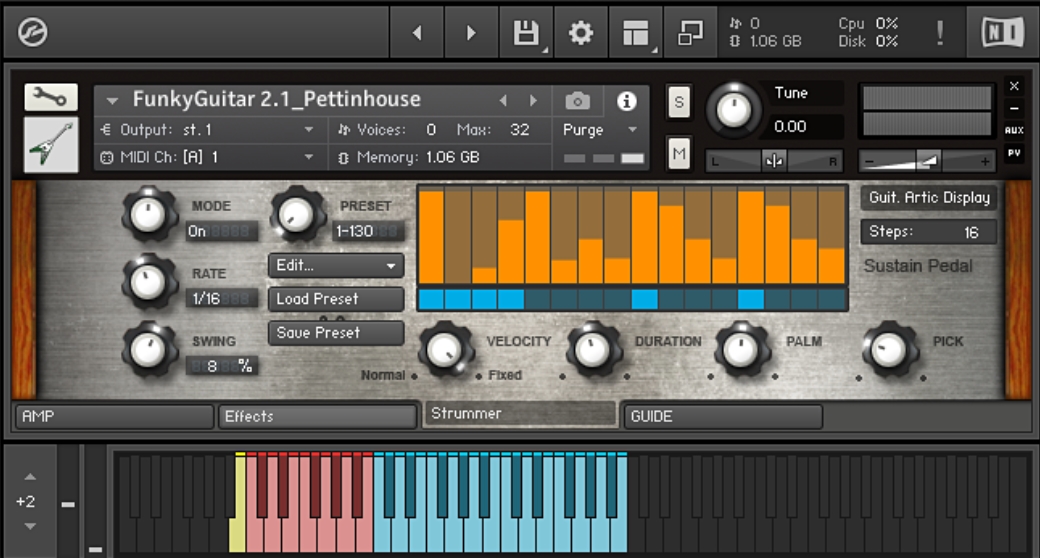Click the first orange velocity bar
Viewport: 1040px width, 558px height.
432,237
